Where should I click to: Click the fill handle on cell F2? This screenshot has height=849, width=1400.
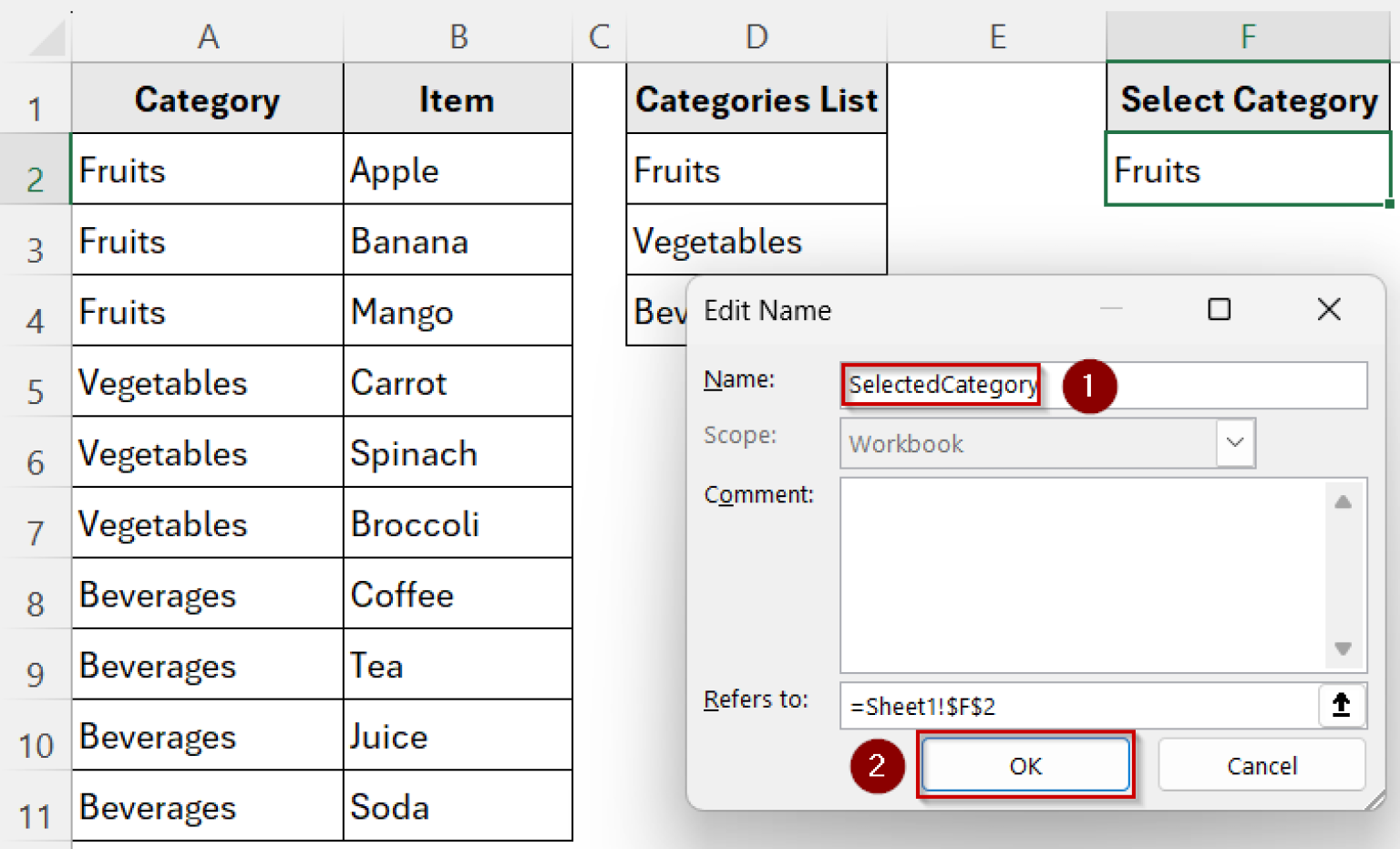coord(1389,205)
